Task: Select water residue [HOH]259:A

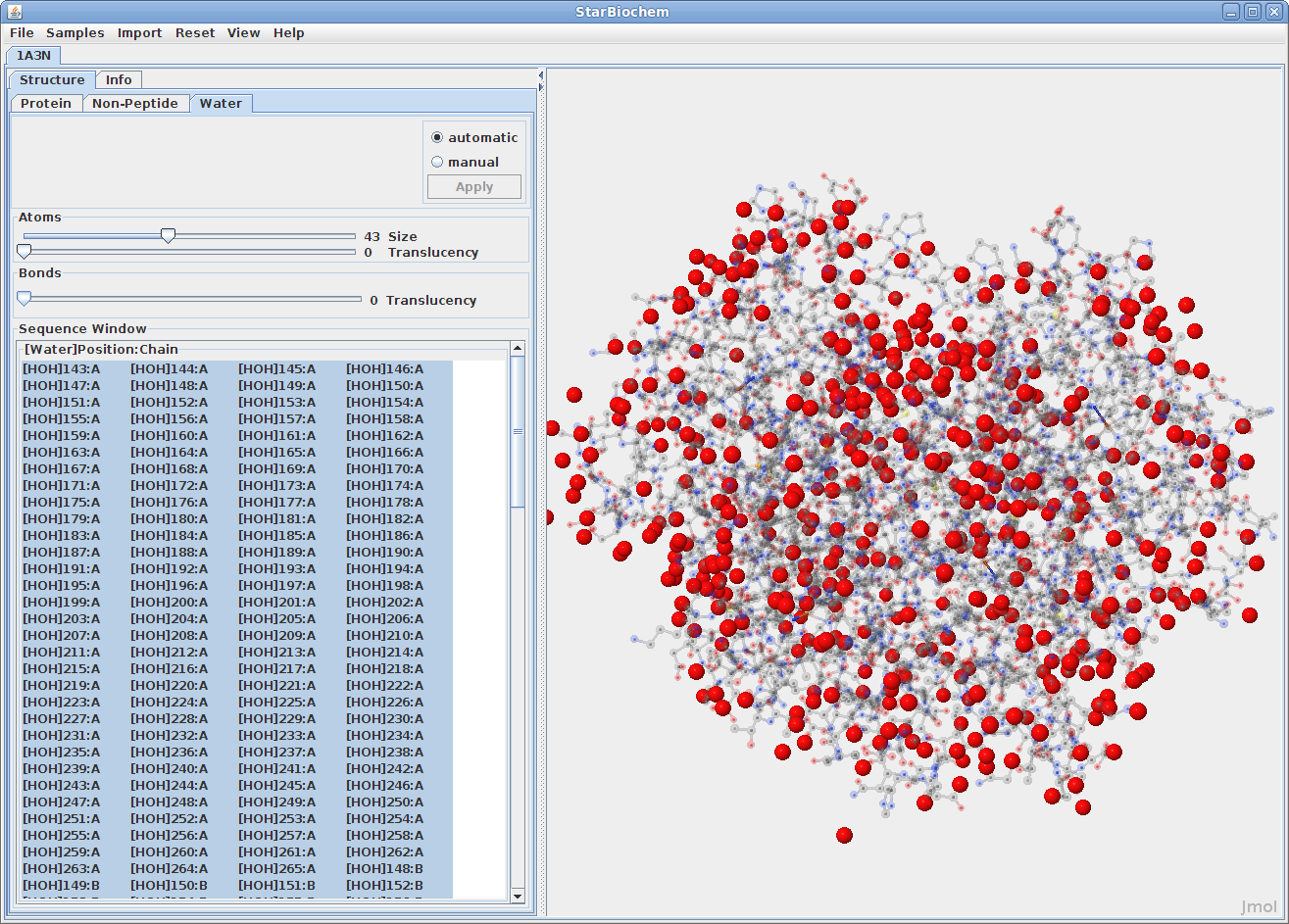Action: pos(62,851)
